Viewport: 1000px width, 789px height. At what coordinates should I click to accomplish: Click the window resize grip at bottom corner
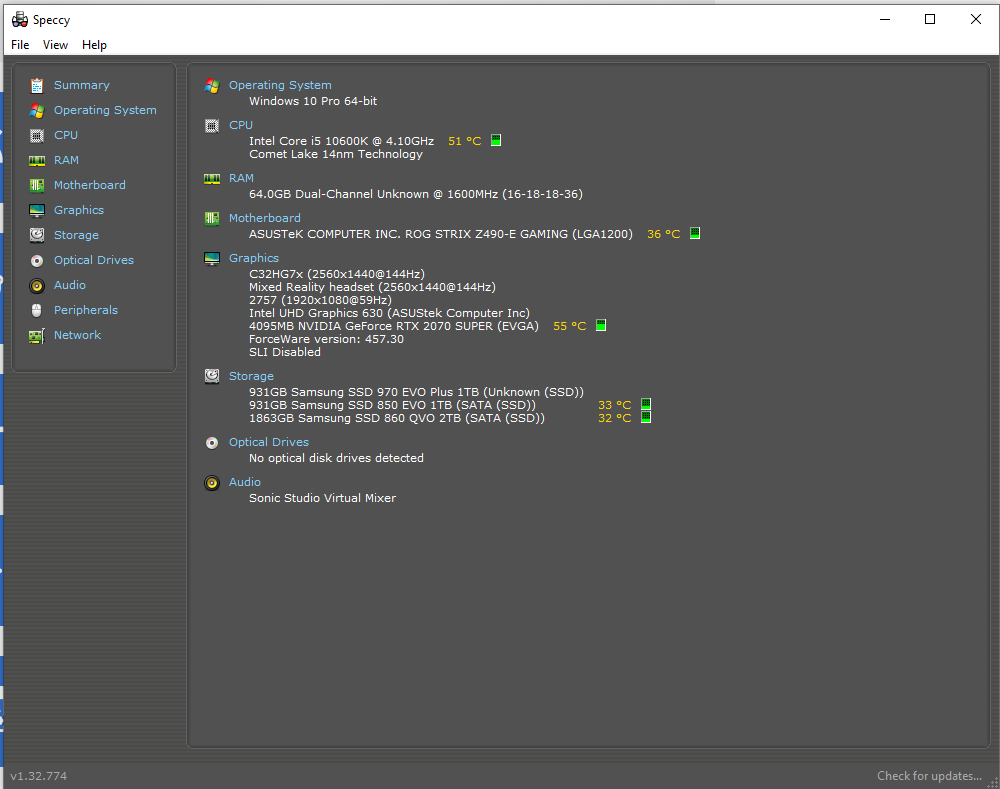(x=992, y=782)
